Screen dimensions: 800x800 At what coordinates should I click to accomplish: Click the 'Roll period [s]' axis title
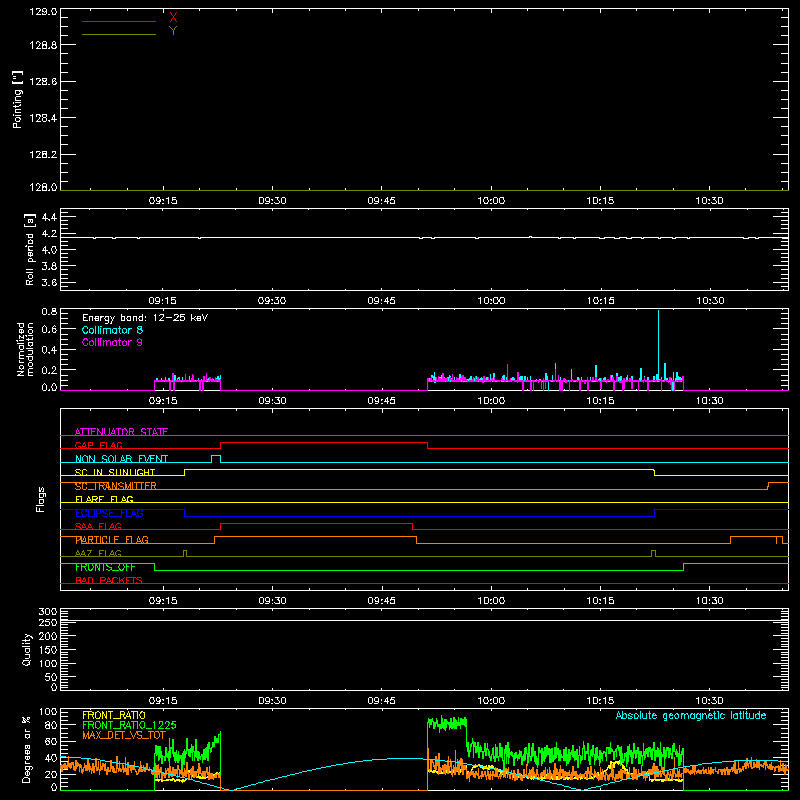(x=30, y=249)
